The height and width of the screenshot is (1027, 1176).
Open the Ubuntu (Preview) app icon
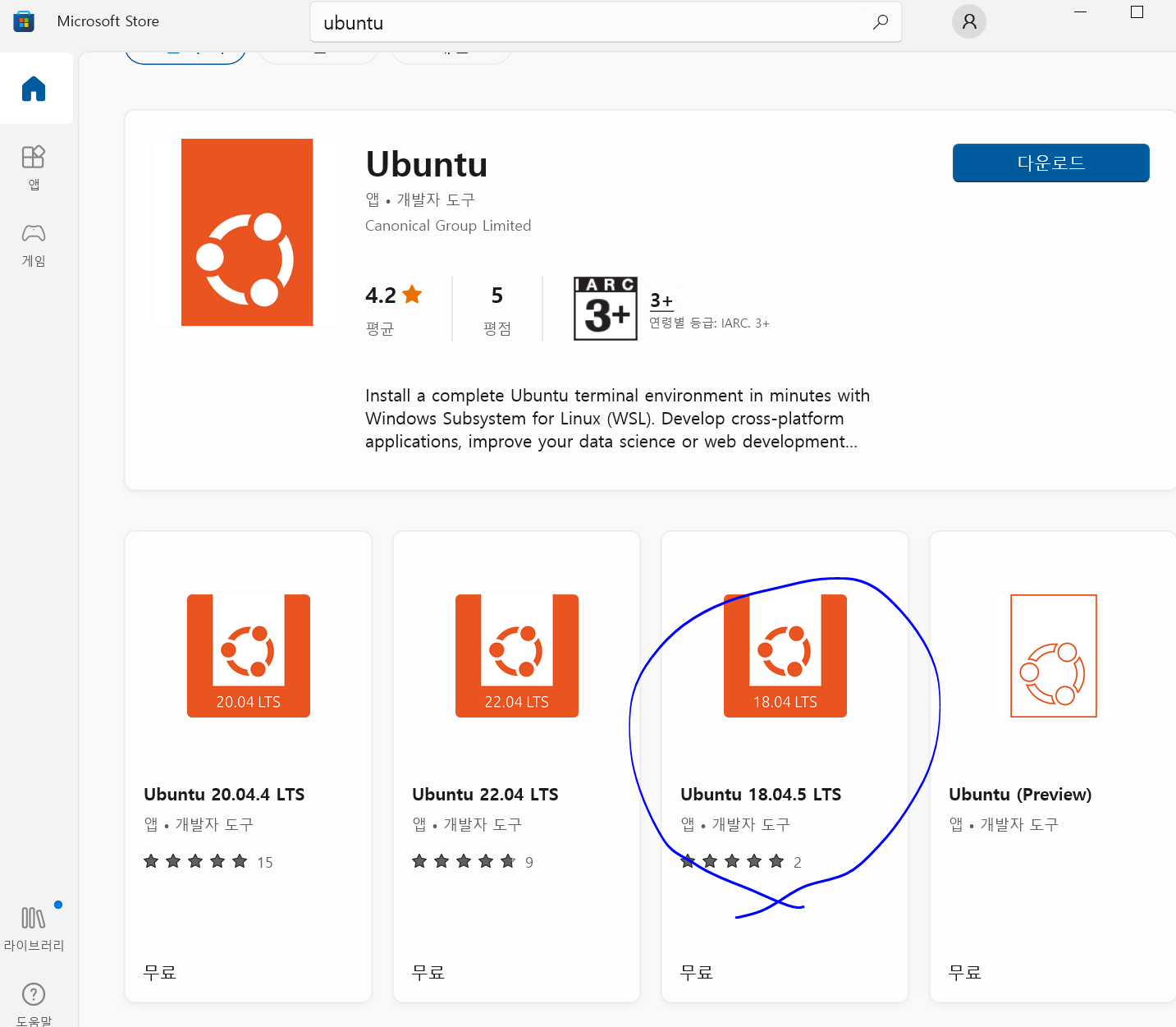[x=1054, y=656]
